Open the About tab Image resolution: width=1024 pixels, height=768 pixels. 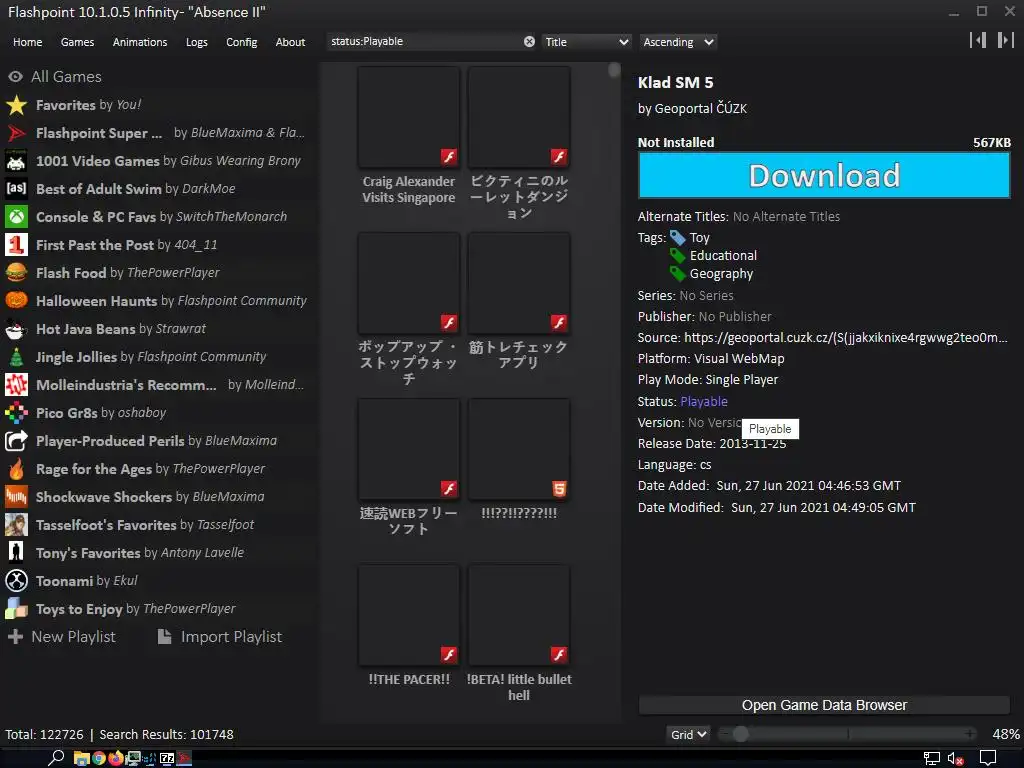290,42
